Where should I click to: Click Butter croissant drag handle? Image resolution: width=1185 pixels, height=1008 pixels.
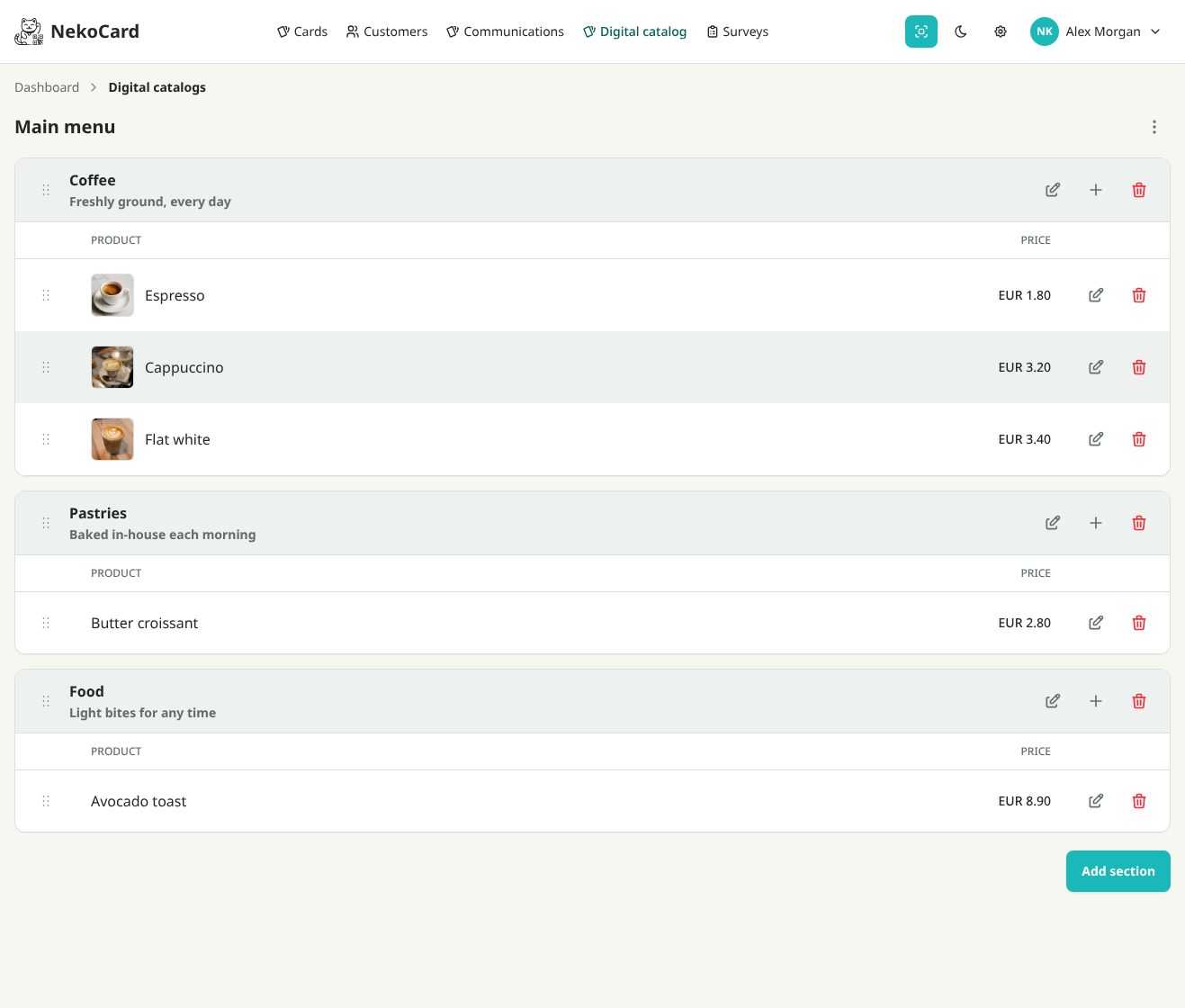pyautogui.click(x=46, y=623)
